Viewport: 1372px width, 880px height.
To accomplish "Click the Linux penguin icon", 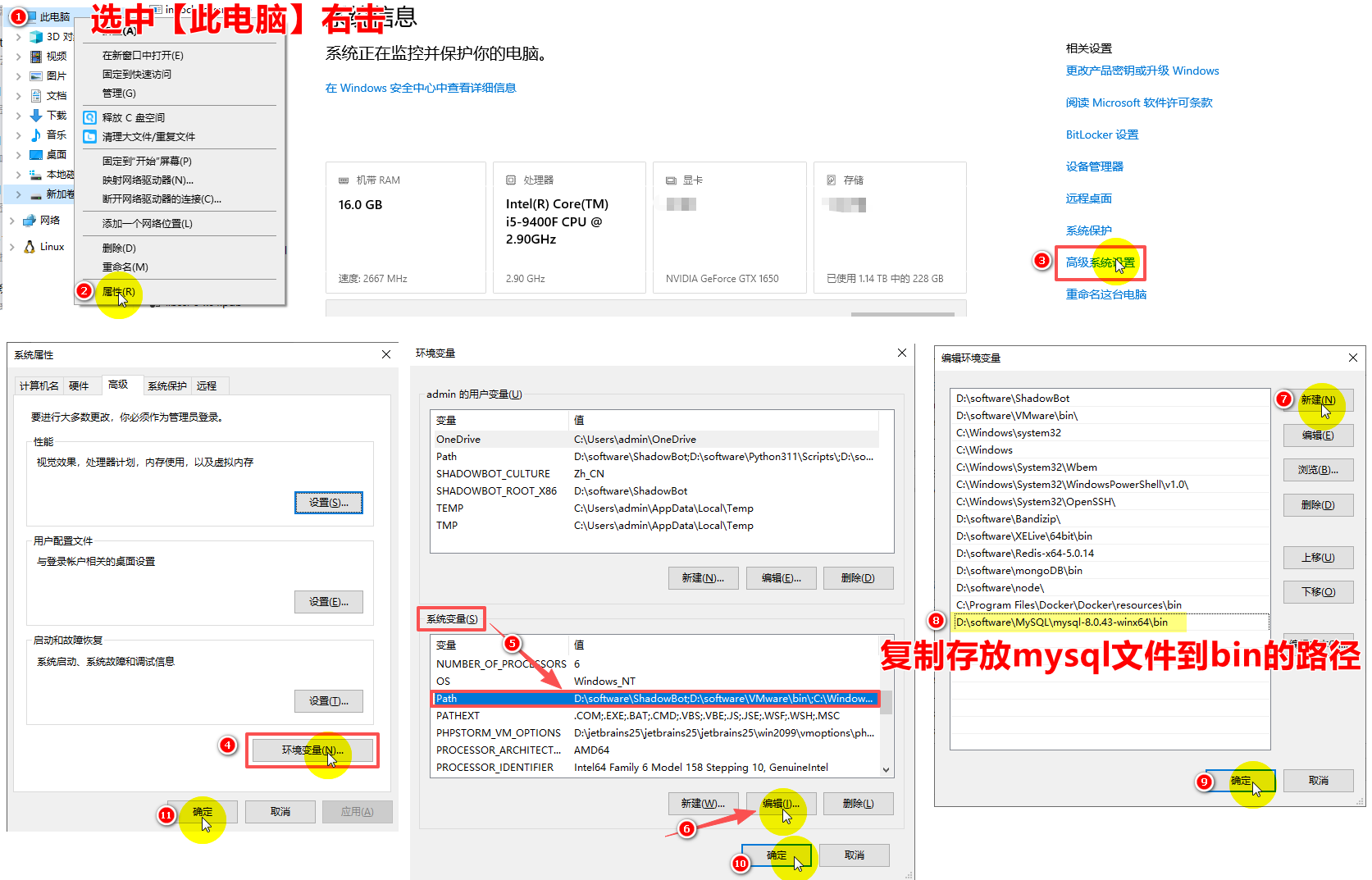I will point(30,247).
